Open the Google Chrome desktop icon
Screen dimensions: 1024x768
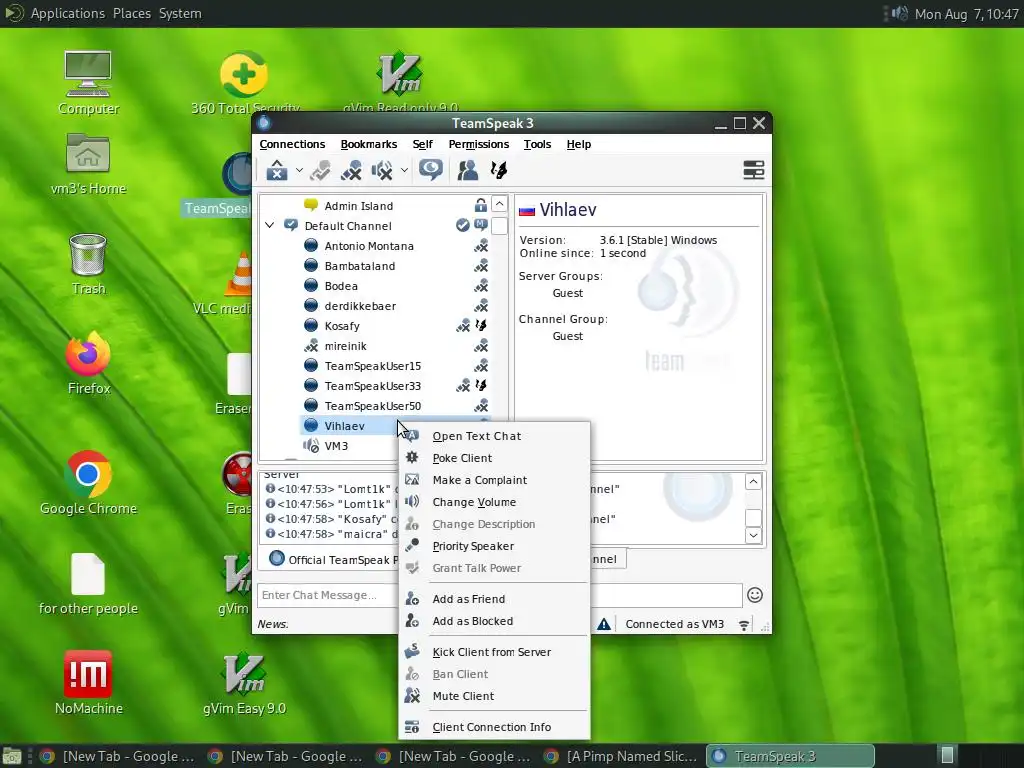click(88, 483)
